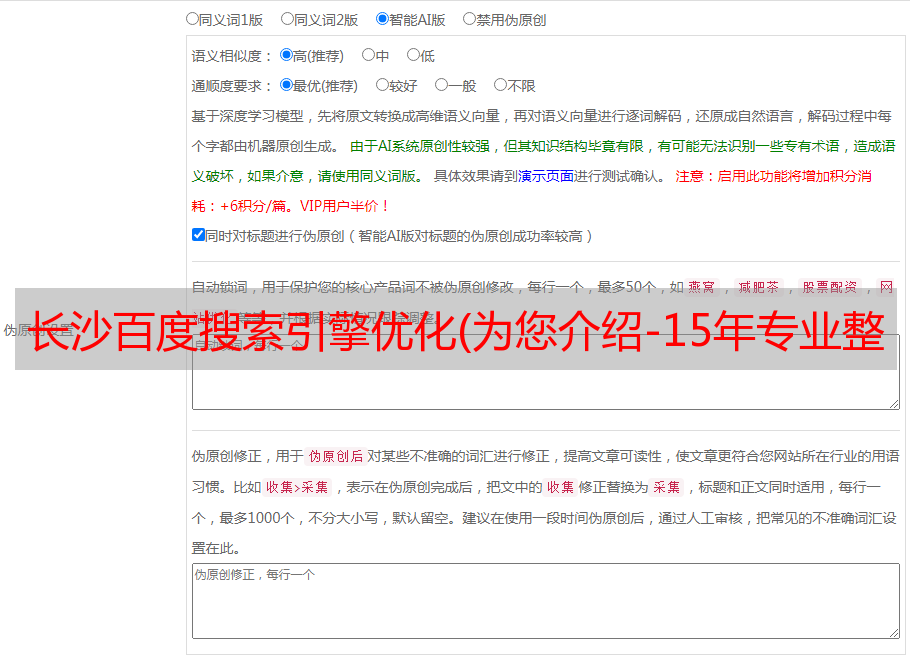Screen dimensions: 911x658
Task: Set 通顺度要求 to 较好
Action: pos(382,85)
